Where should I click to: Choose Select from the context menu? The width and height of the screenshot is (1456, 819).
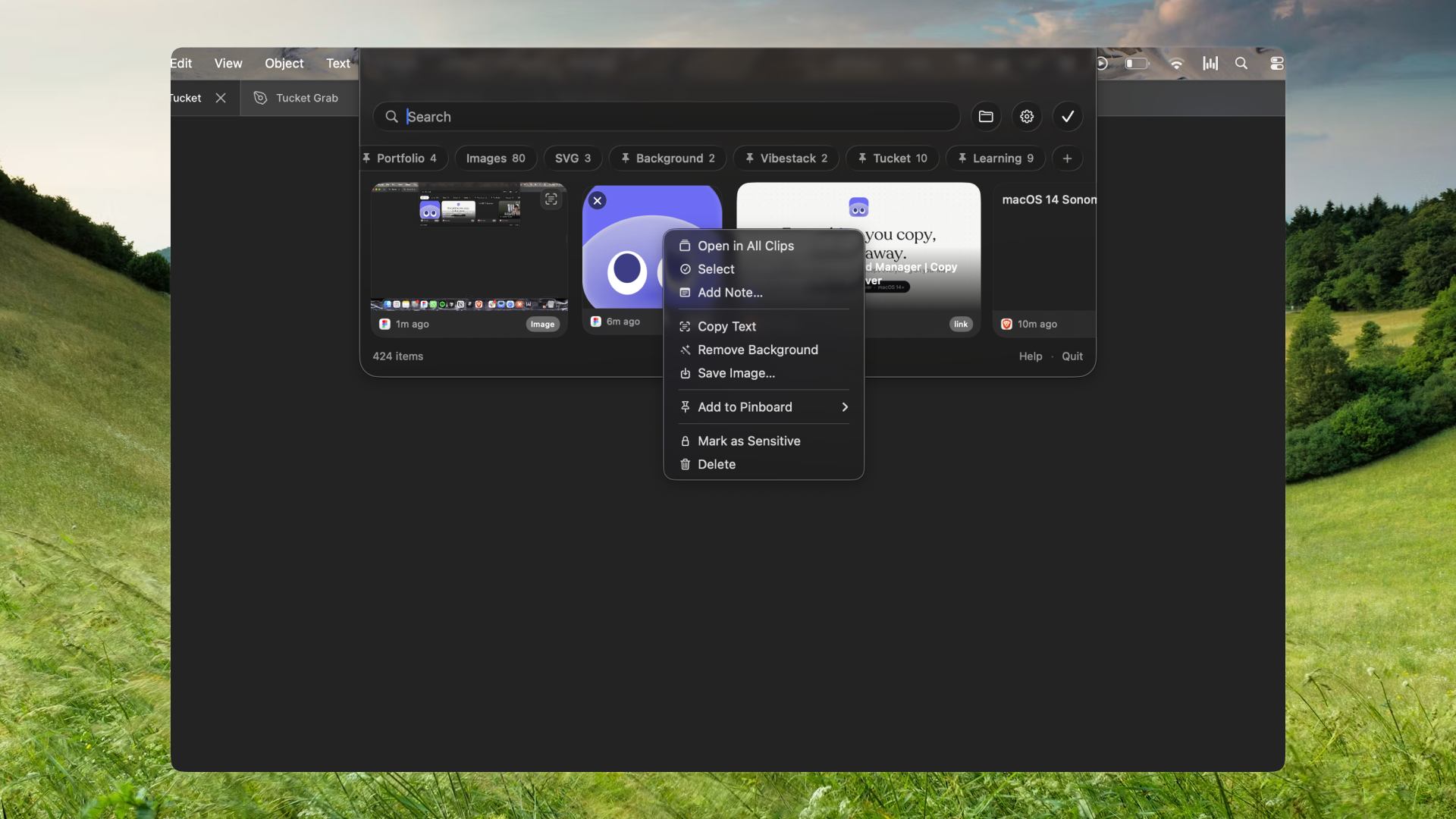[764, 269]
